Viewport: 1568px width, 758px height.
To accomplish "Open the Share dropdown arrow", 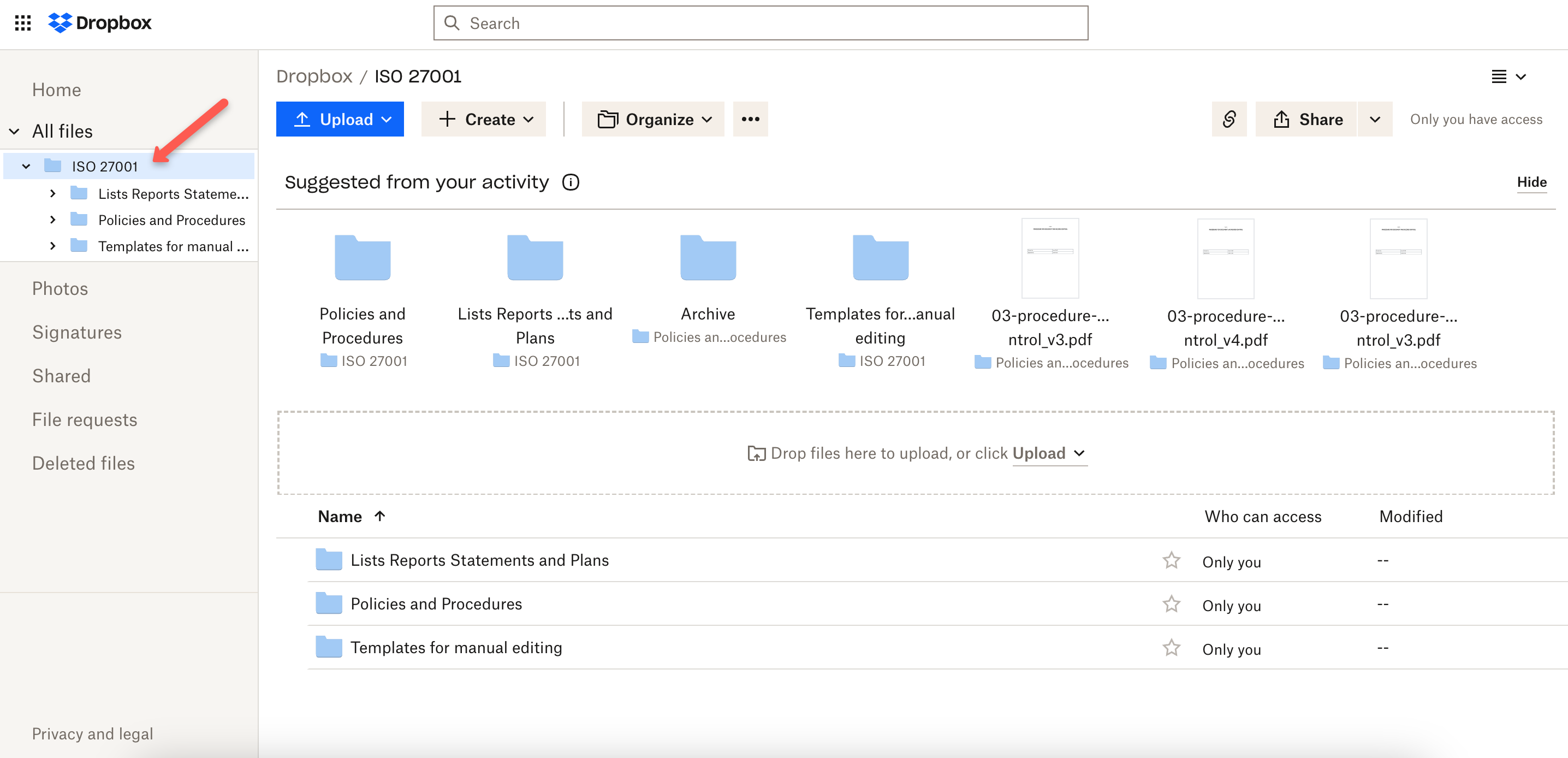I will click(x=1375, y=119).
